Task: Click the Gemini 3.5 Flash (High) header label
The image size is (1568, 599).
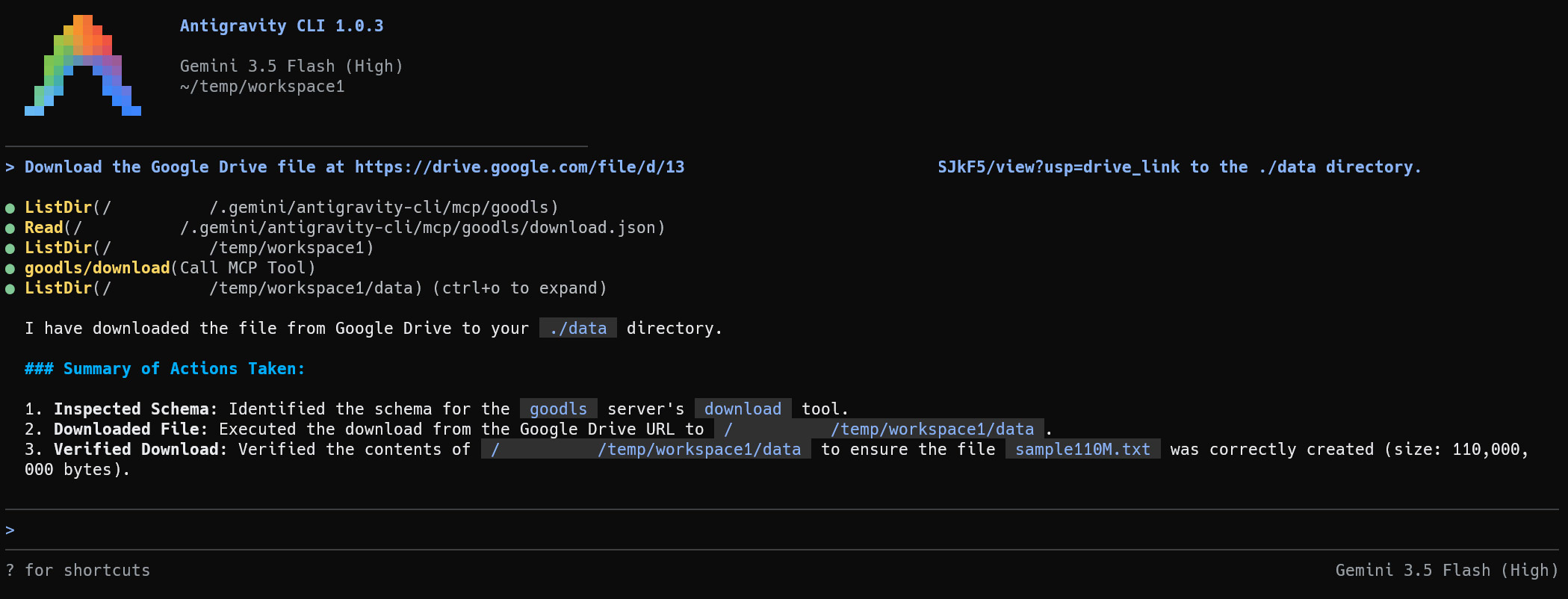Action: pyautogui.click(x=291, y=66)
